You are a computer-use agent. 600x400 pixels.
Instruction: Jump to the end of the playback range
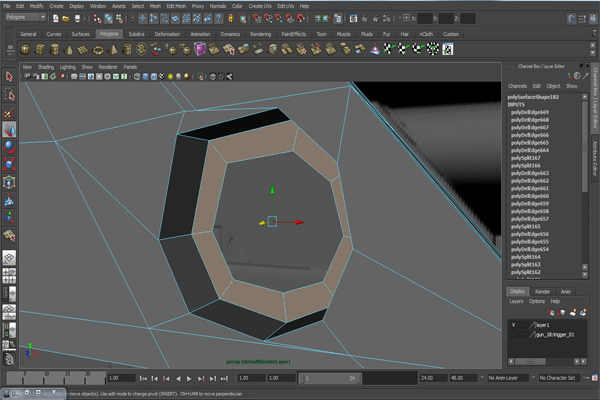[224, 379]
